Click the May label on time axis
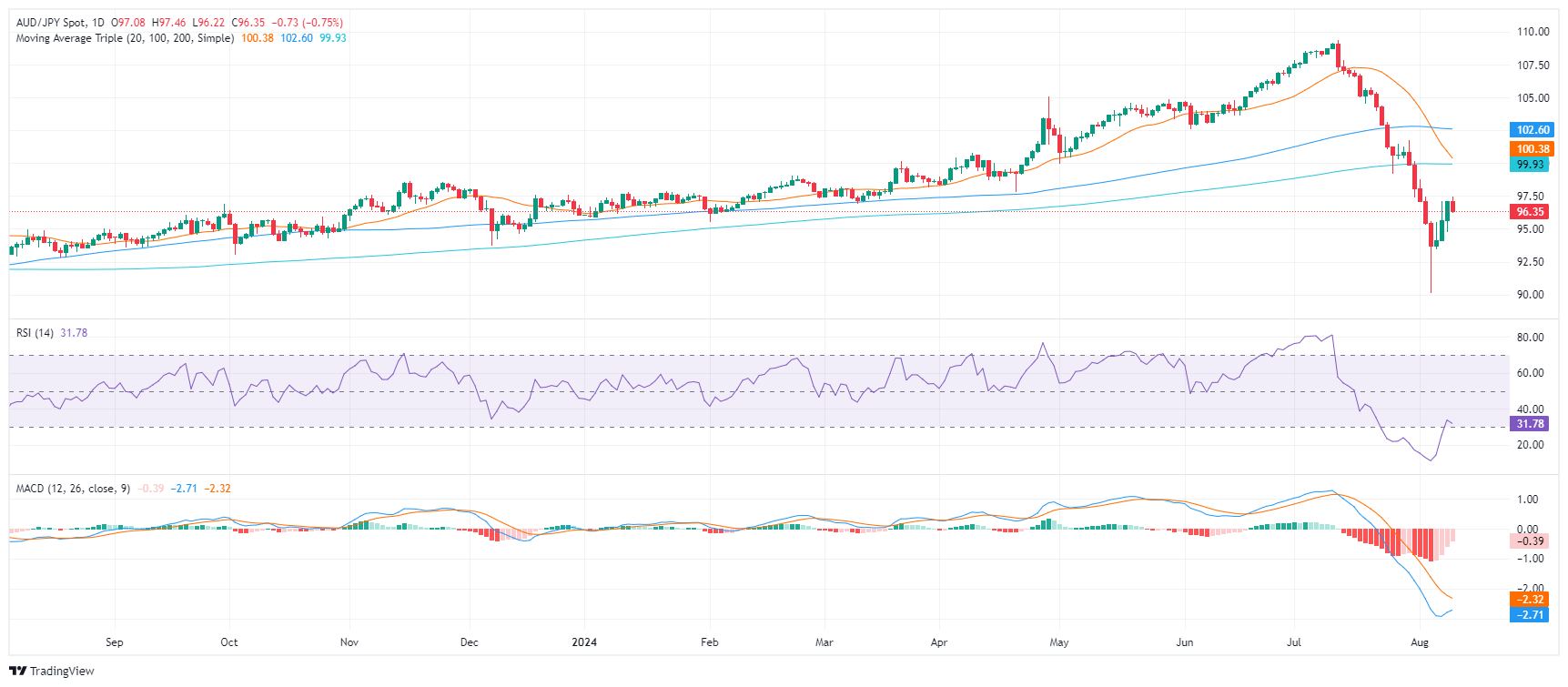This screenshot has height=687, width=1568. (1059, 642)
